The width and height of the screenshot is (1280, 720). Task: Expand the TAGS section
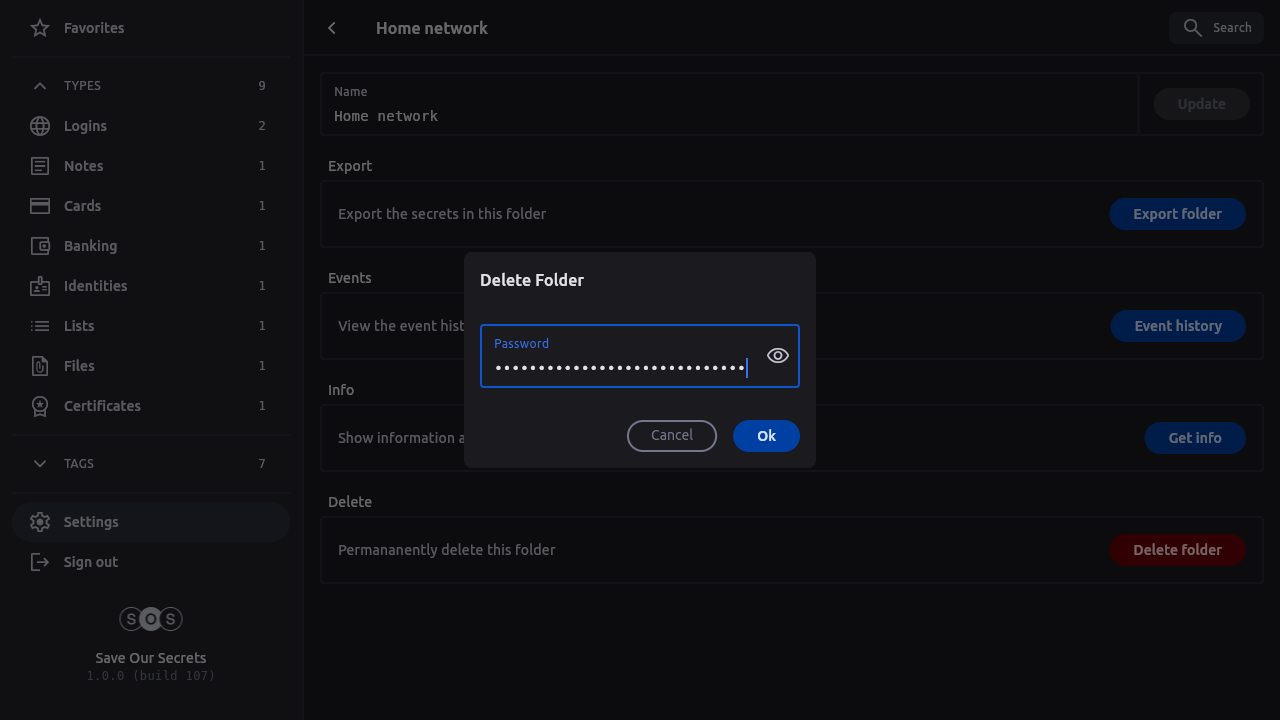40,464
